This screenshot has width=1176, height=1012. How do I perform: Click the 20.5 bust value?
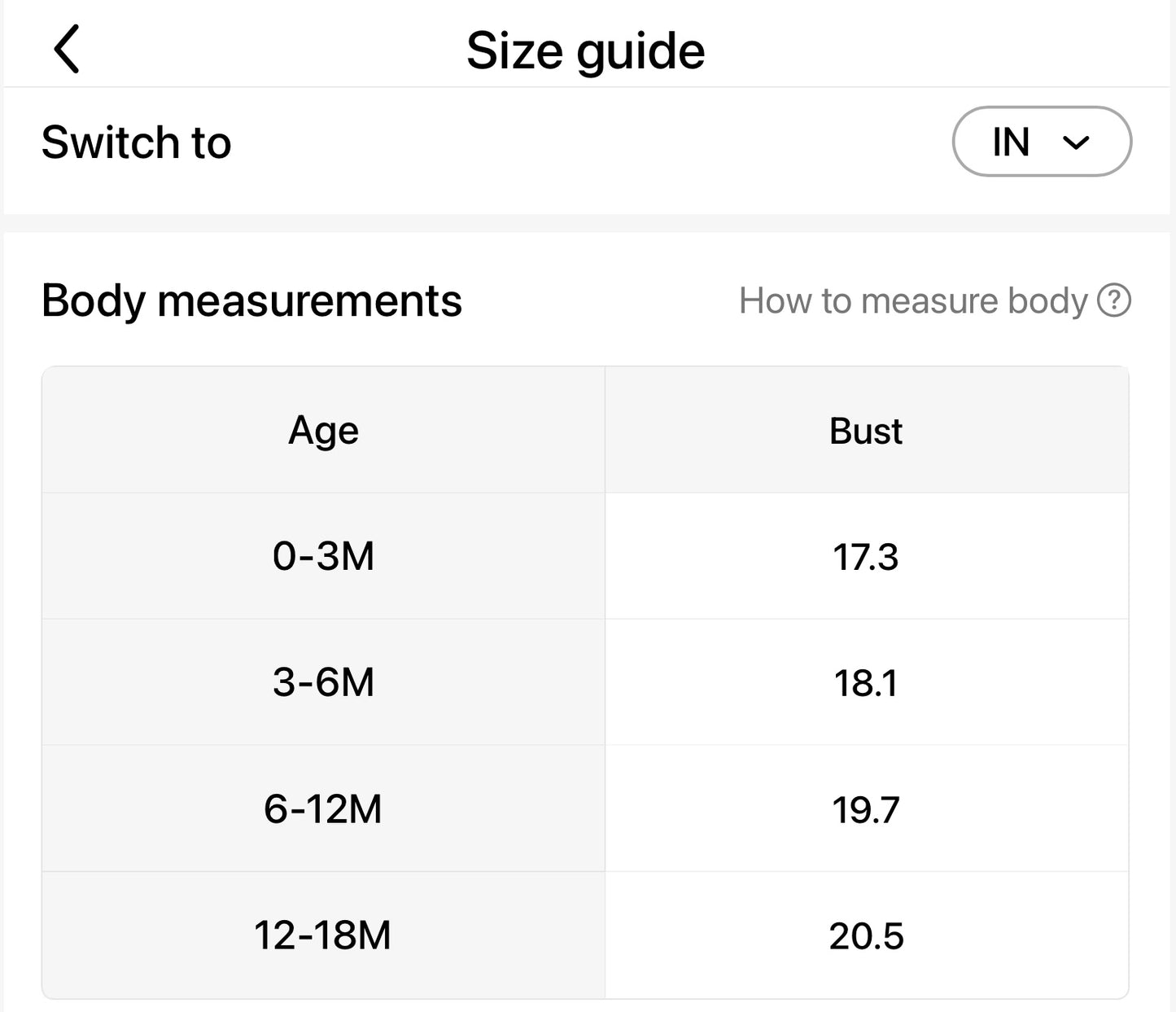click(x=866, y=935)
